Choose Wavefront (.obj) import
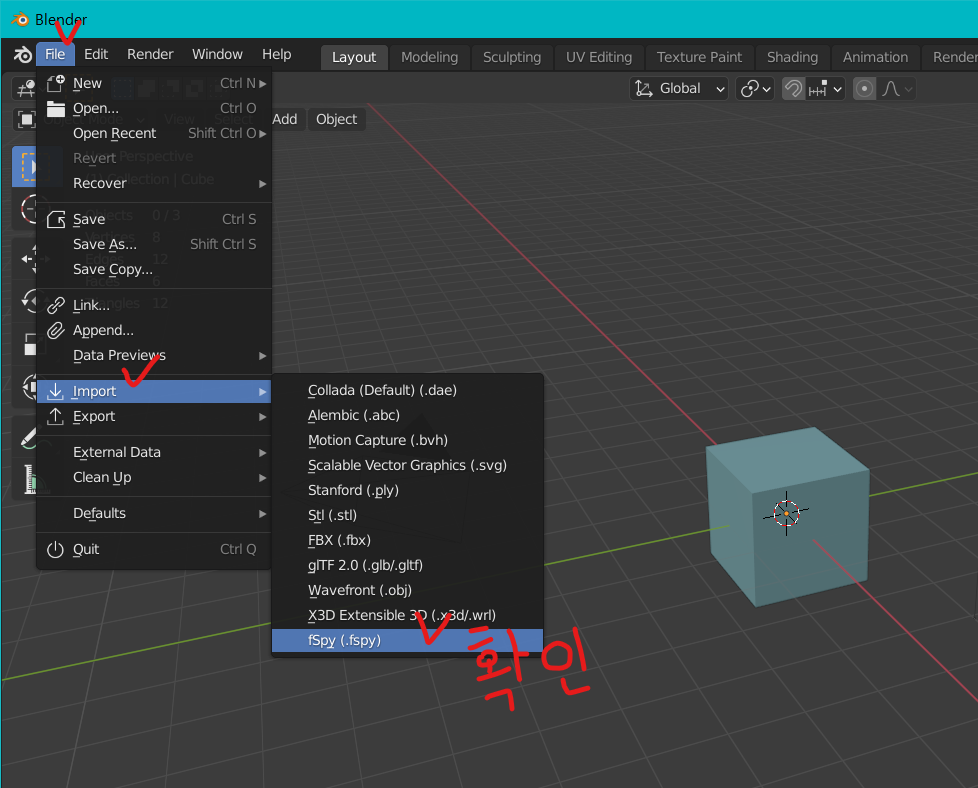 [x=407, y=590]
